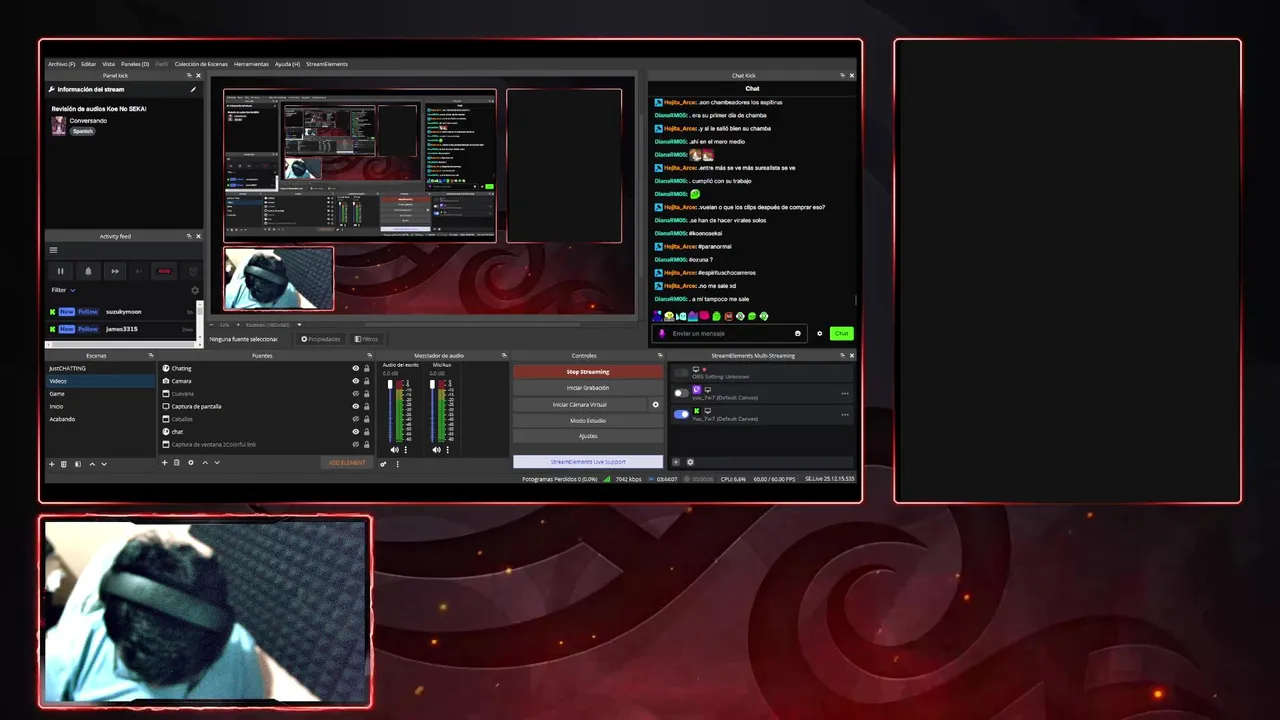This screenshot has height=720, width=1280.
Task: Open Activity feed settings gear
Action: pyautogui.click(x=195, y=290)
